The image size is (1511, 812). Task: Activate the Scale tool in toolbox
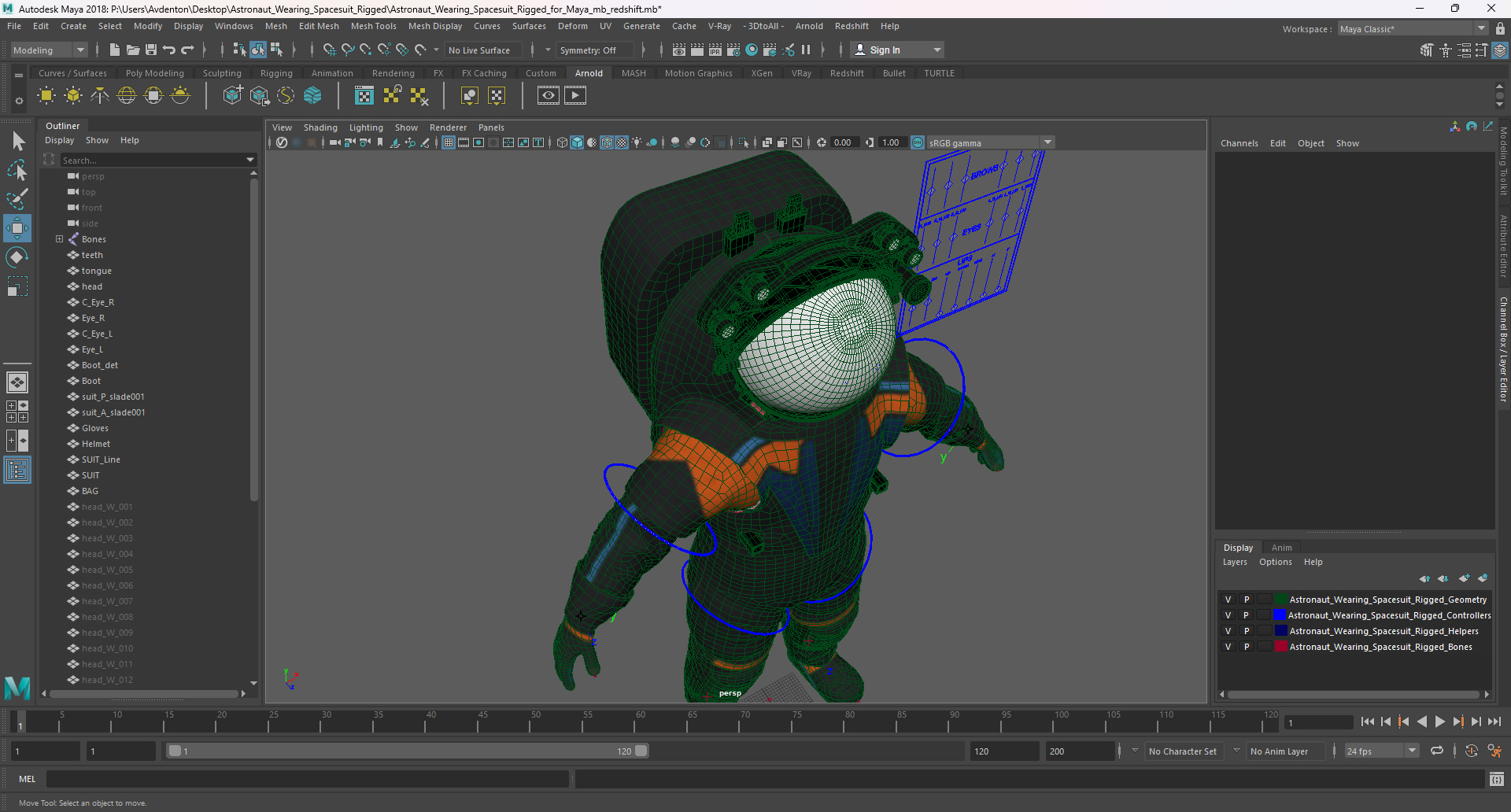(x=17, y=286)
